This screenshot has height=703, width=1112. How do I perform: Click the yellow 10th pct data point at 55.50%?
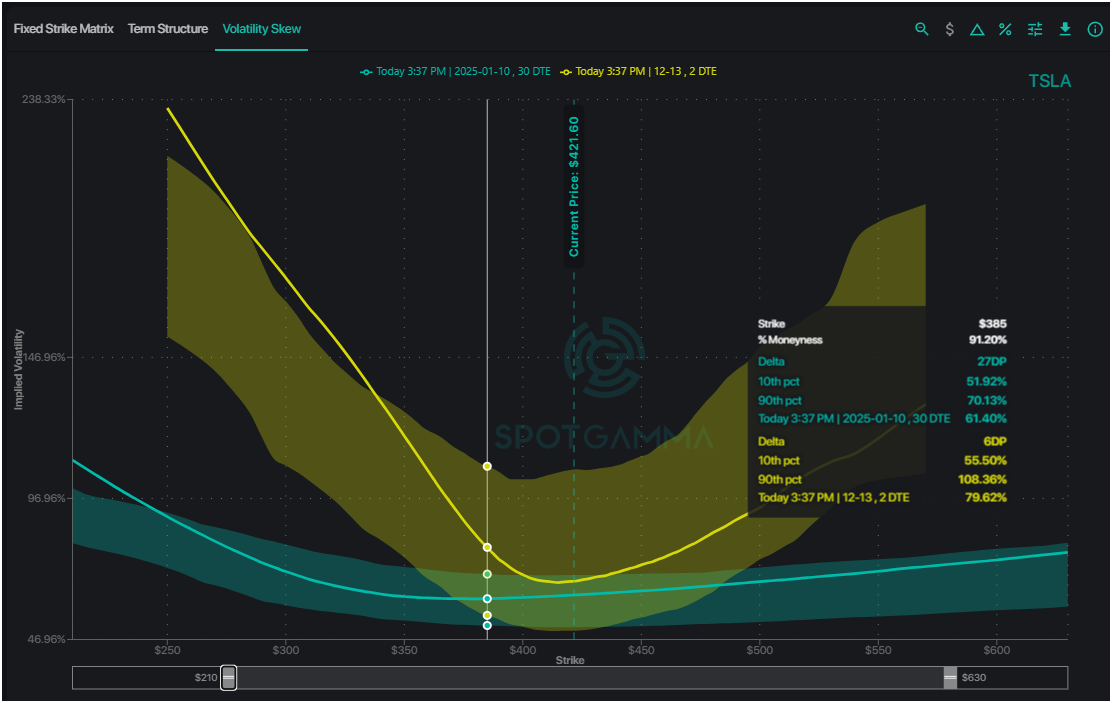487,615
